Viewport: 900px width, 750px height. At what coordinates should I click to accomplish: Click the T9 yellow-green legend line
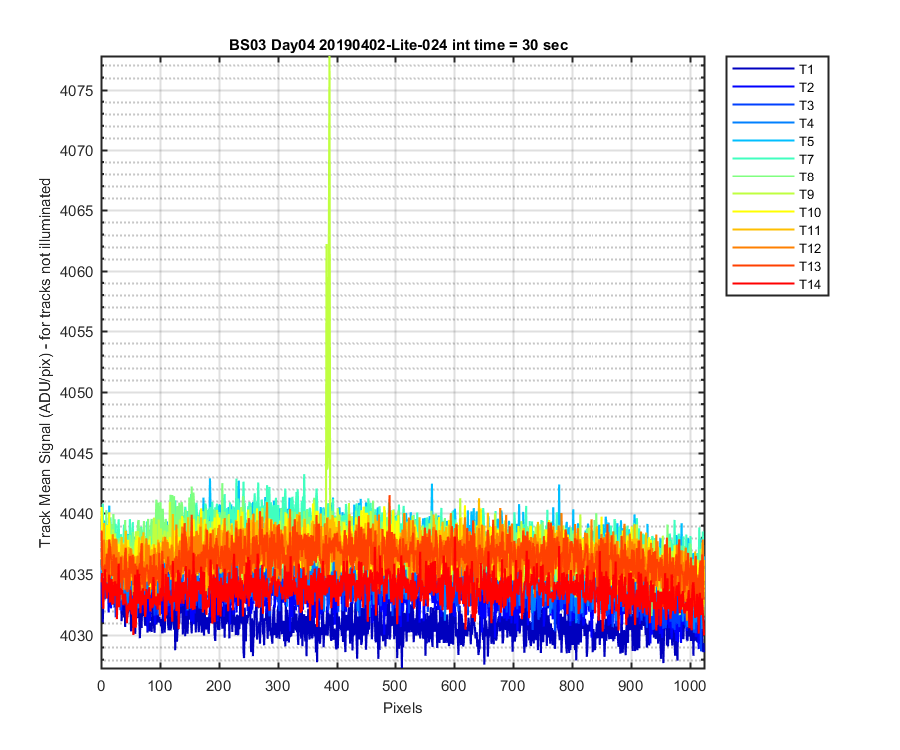coord(763,195)
